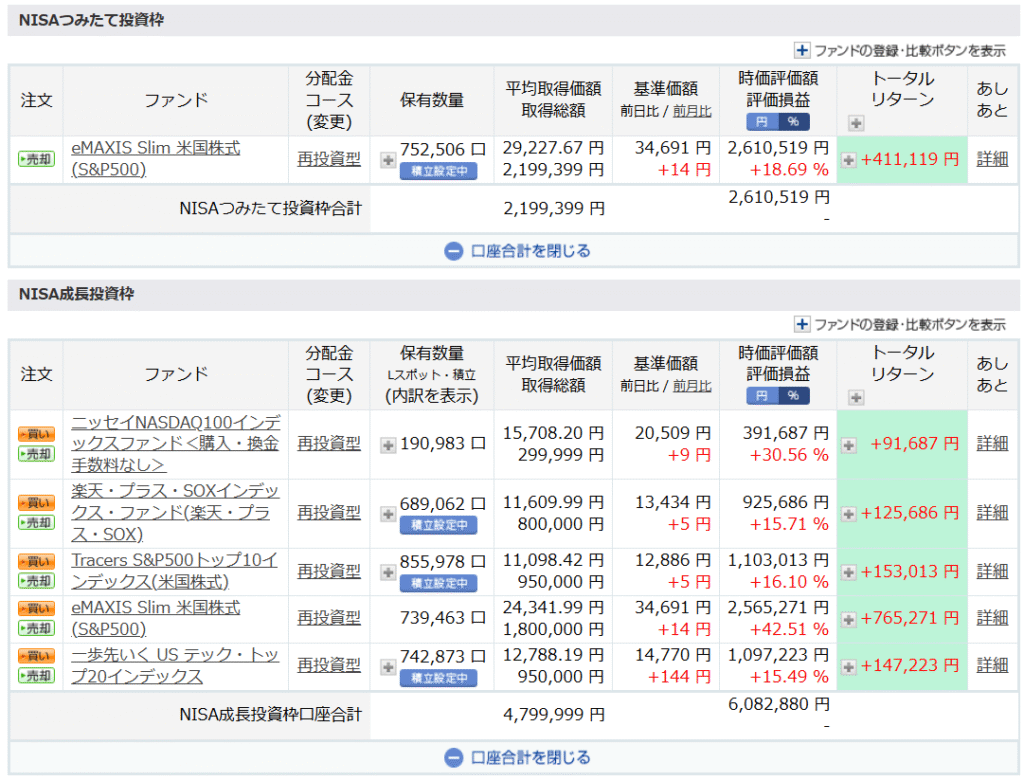The image size is (1024, 781).
Task: Open eMAXIS Slim 米国株式 fund in growth table
Action: coord(155,618)
